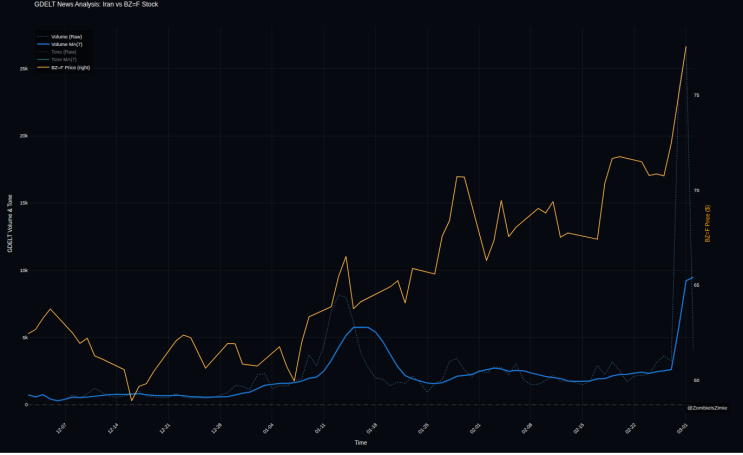The width and height of the screenshot is (743, 455).
Task: Click the 02-15 date tick label
Action: (578, 428)
